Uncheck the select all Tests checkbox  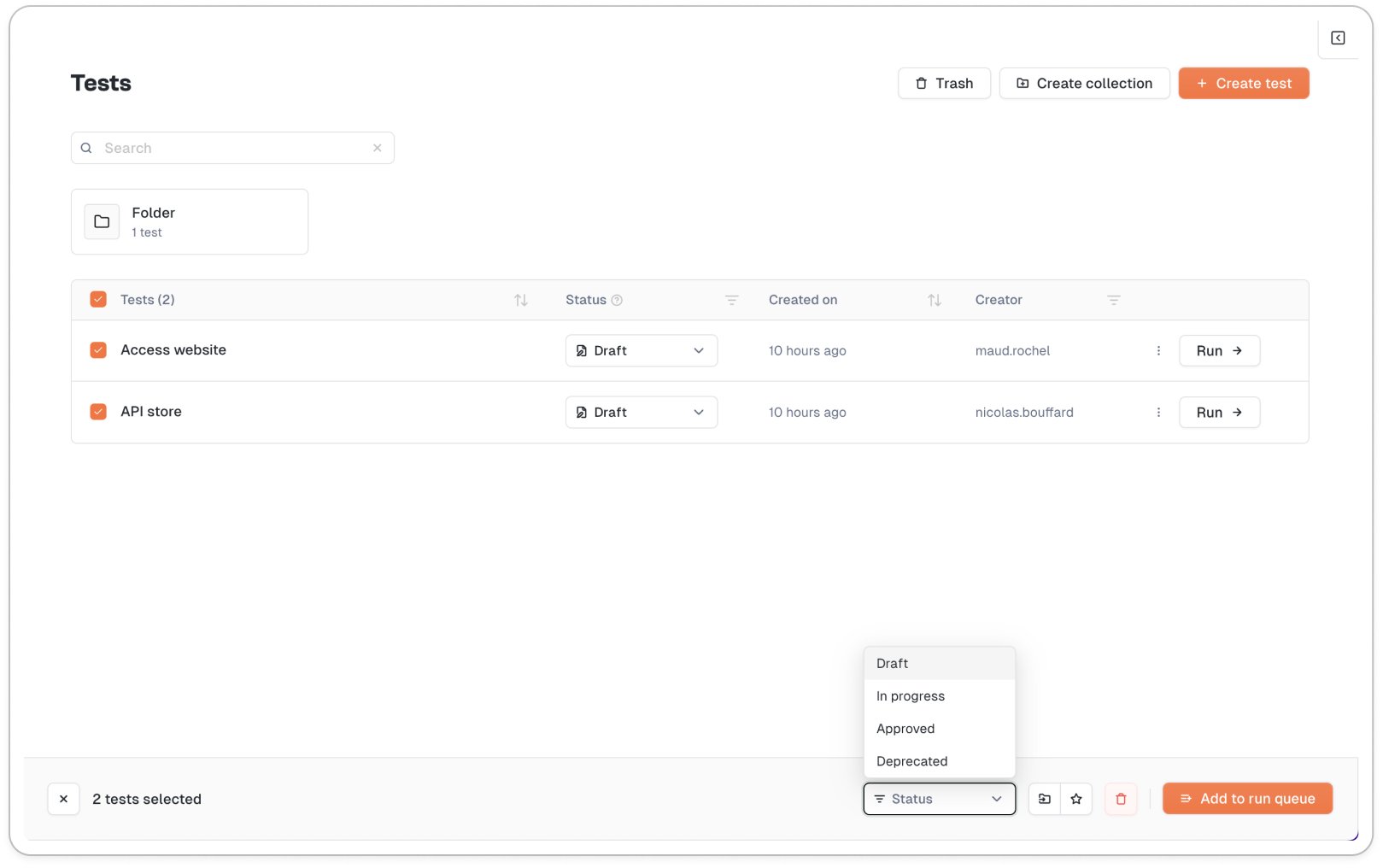[98, 299]
